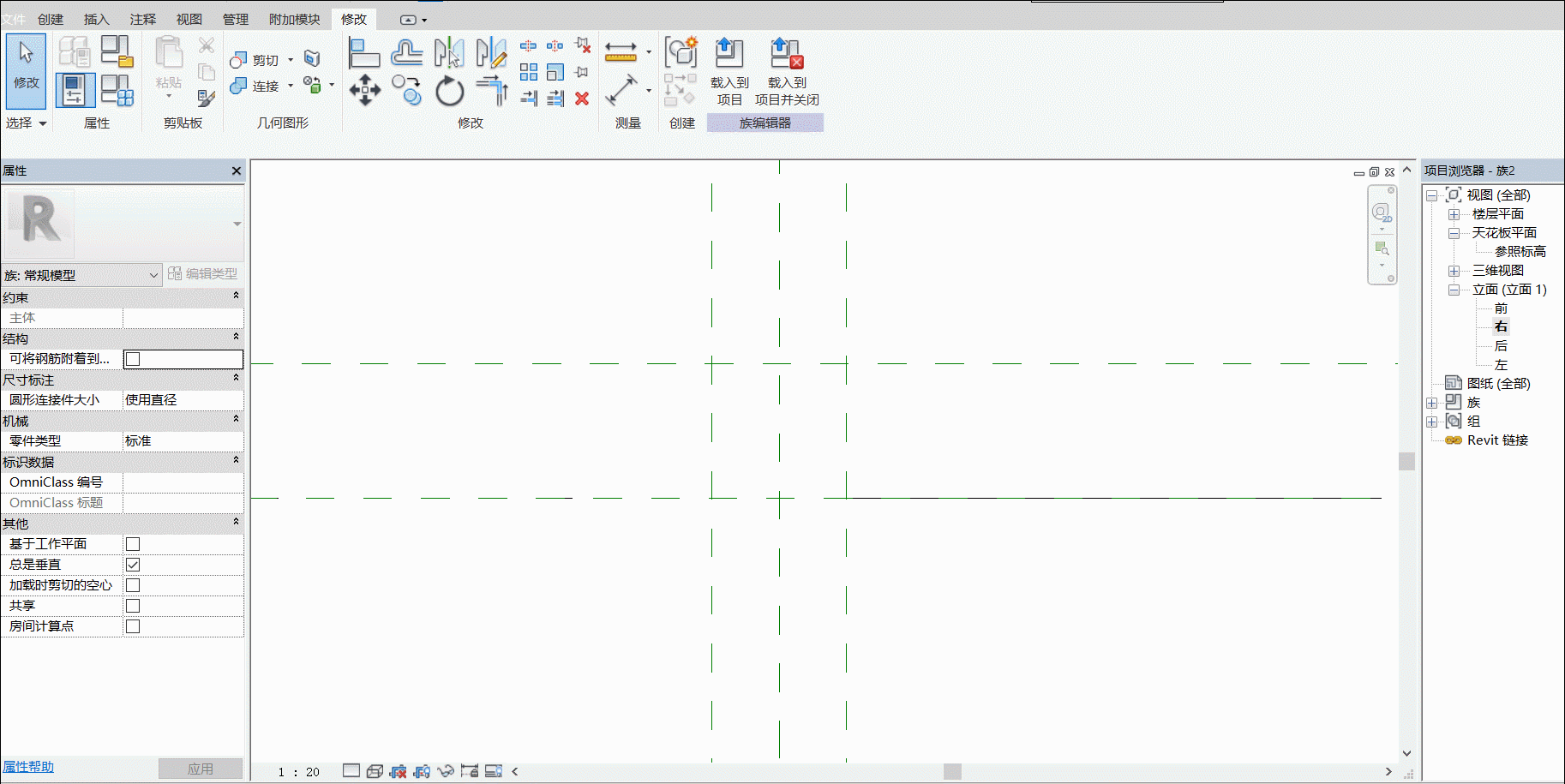Select the Copy tool with two circles
Viewport: 1565px width, 784px height.
coord(407,90)
